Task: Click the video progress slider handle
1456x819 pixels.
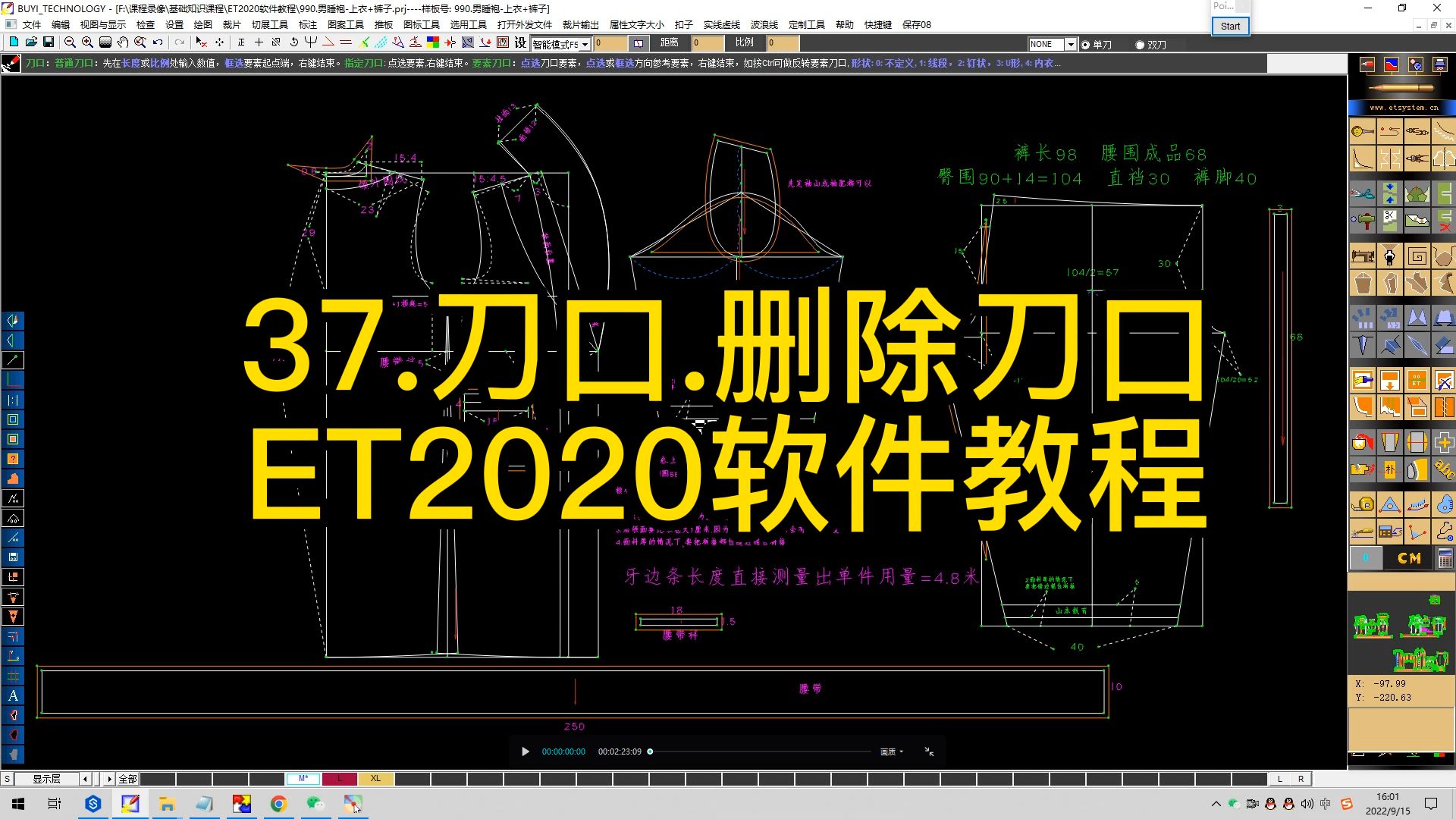Action: click(650, 752)
